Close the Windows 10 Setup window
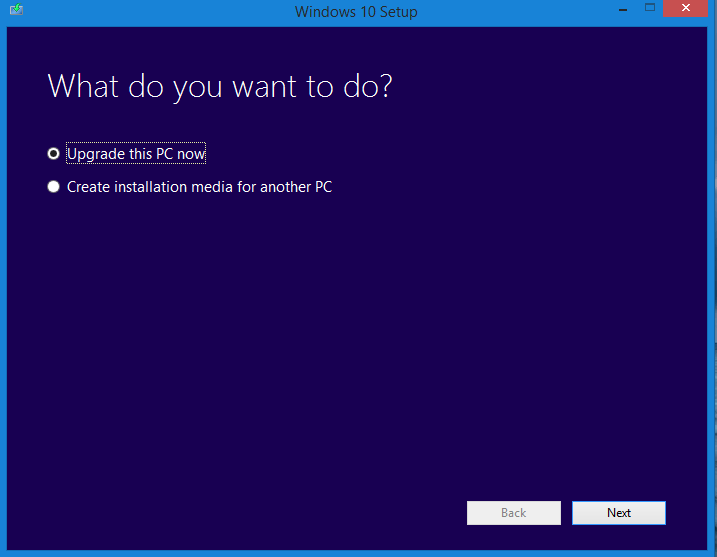Viewport: 717px width, 557px height. tap(685, 8)
